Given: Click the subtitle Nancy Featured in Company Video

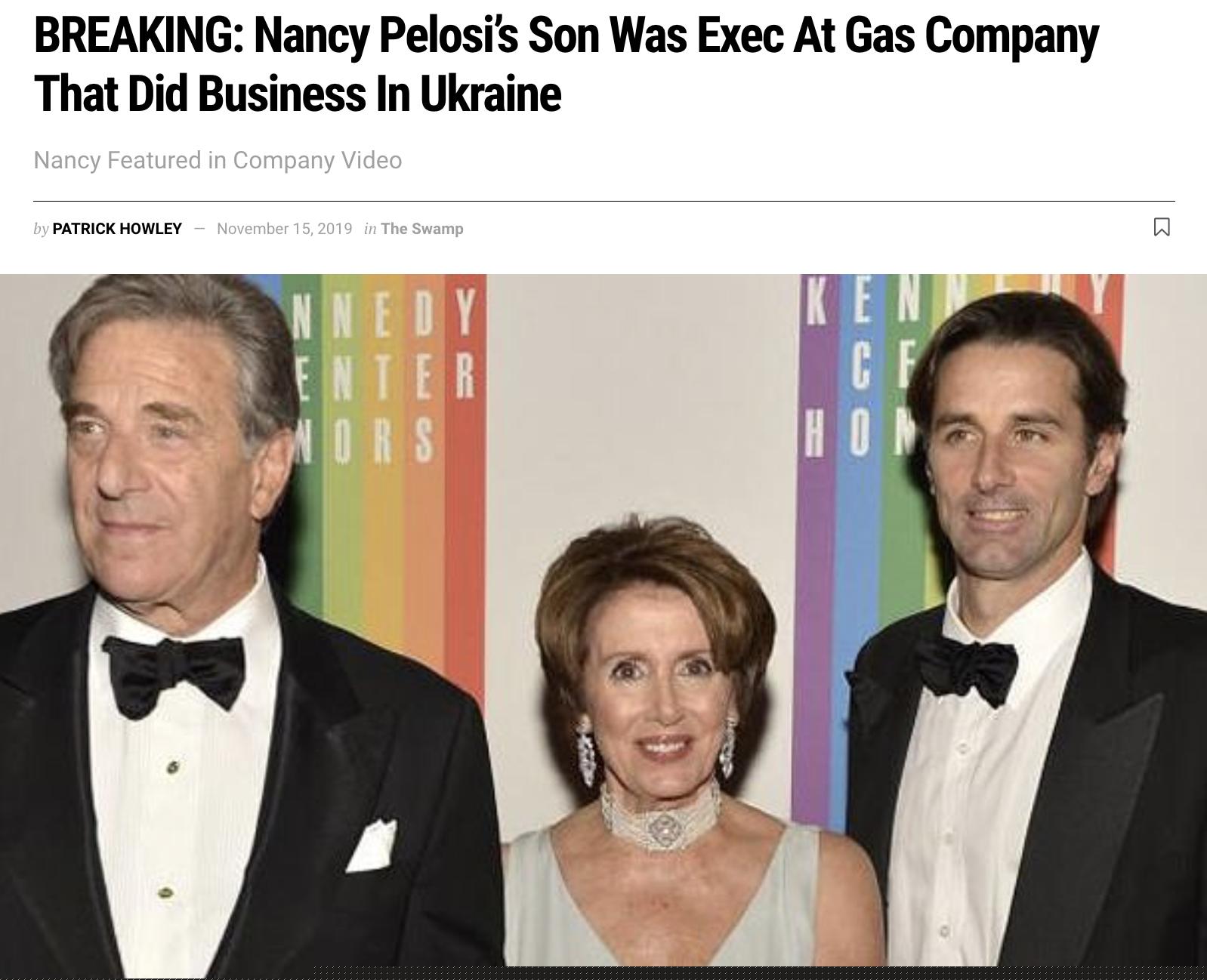Looking at the screenshot, I should (x=218, y=160).
